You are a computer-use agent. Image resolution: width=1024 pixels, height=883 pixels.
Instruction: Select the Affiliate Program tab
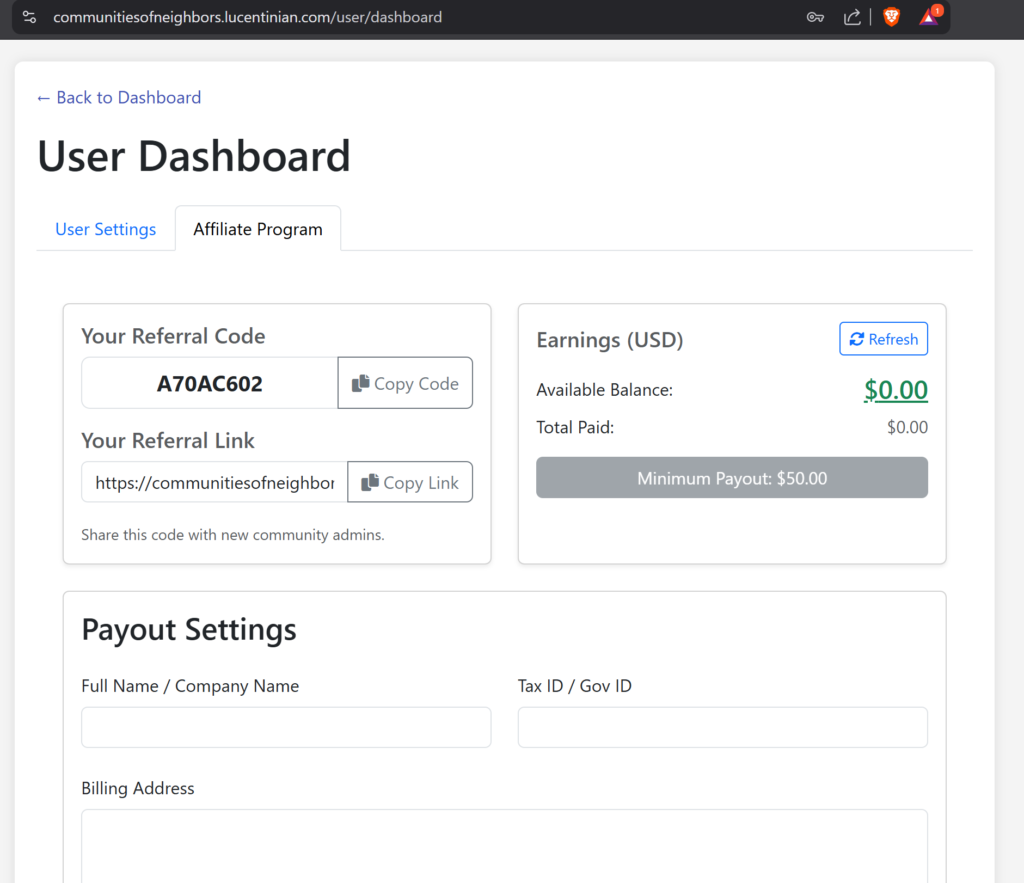tap(258, 229)
